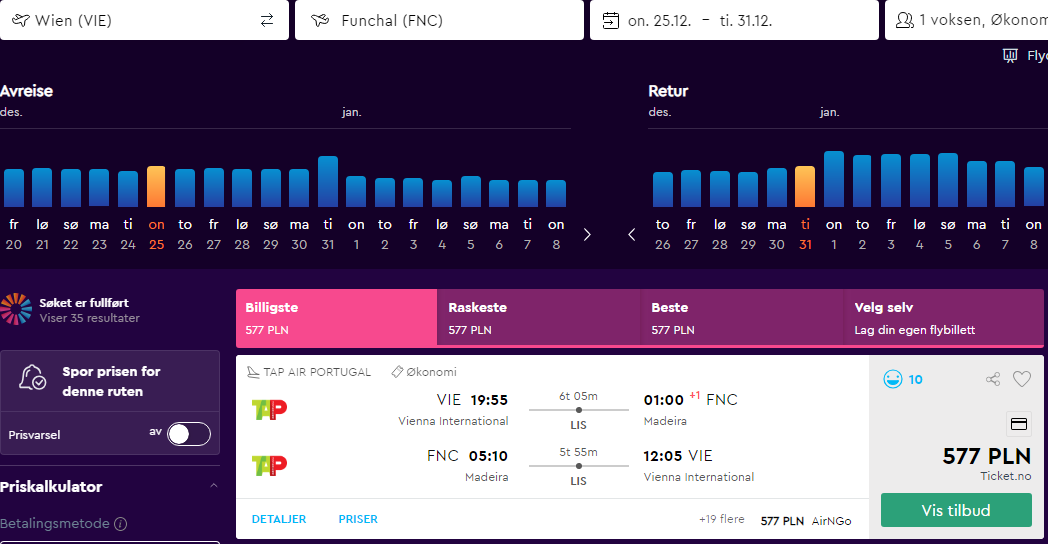The image size is (1048, 544).
Task: Click the Funchal (FNC) destination field
Action: [x=439, y=20]
